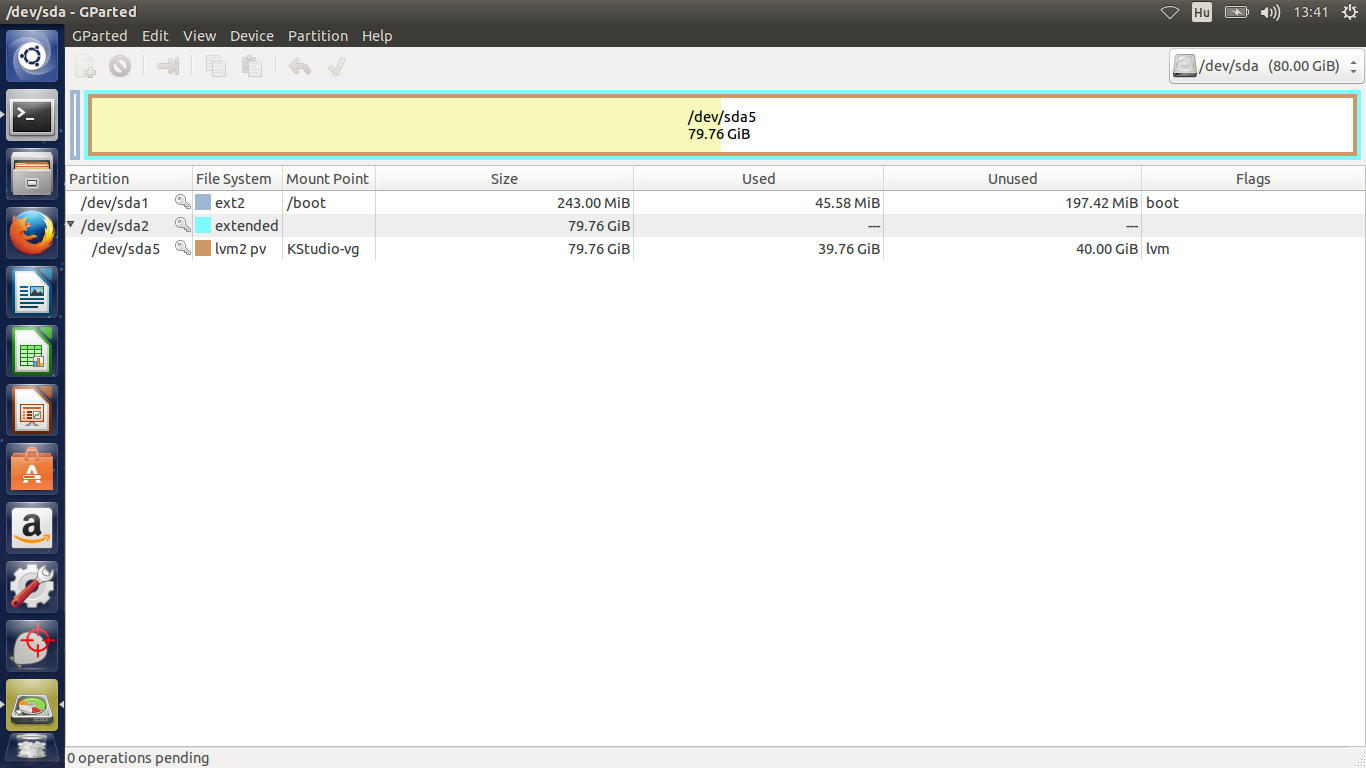This screenshot has width=1366, height=768.
Task: Click the Resize/Move partition toolbar icon
Action: 168,66
